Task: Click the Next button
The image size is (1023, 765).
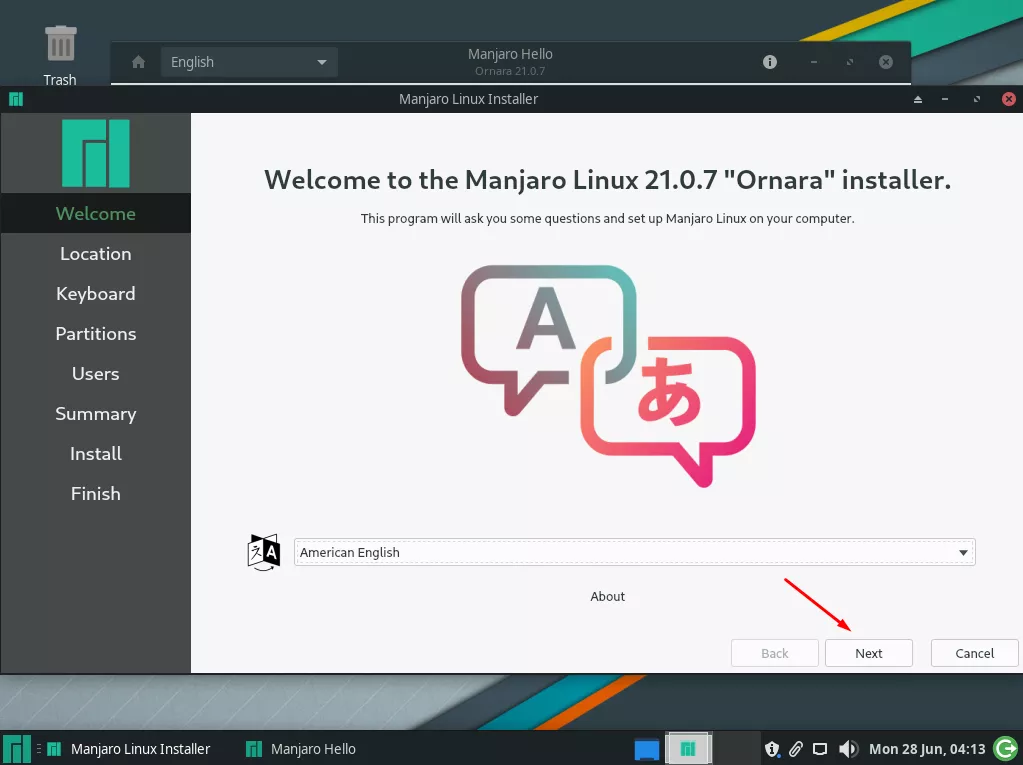Action: (x=868, y=653)
